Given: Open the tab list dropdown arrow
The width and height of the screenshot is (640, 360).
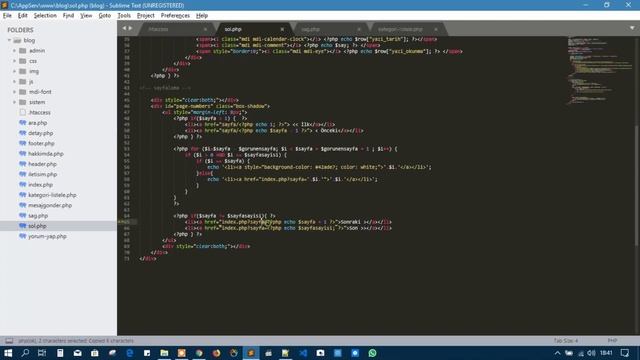Looking at the screenshot, I should point(632,28).
